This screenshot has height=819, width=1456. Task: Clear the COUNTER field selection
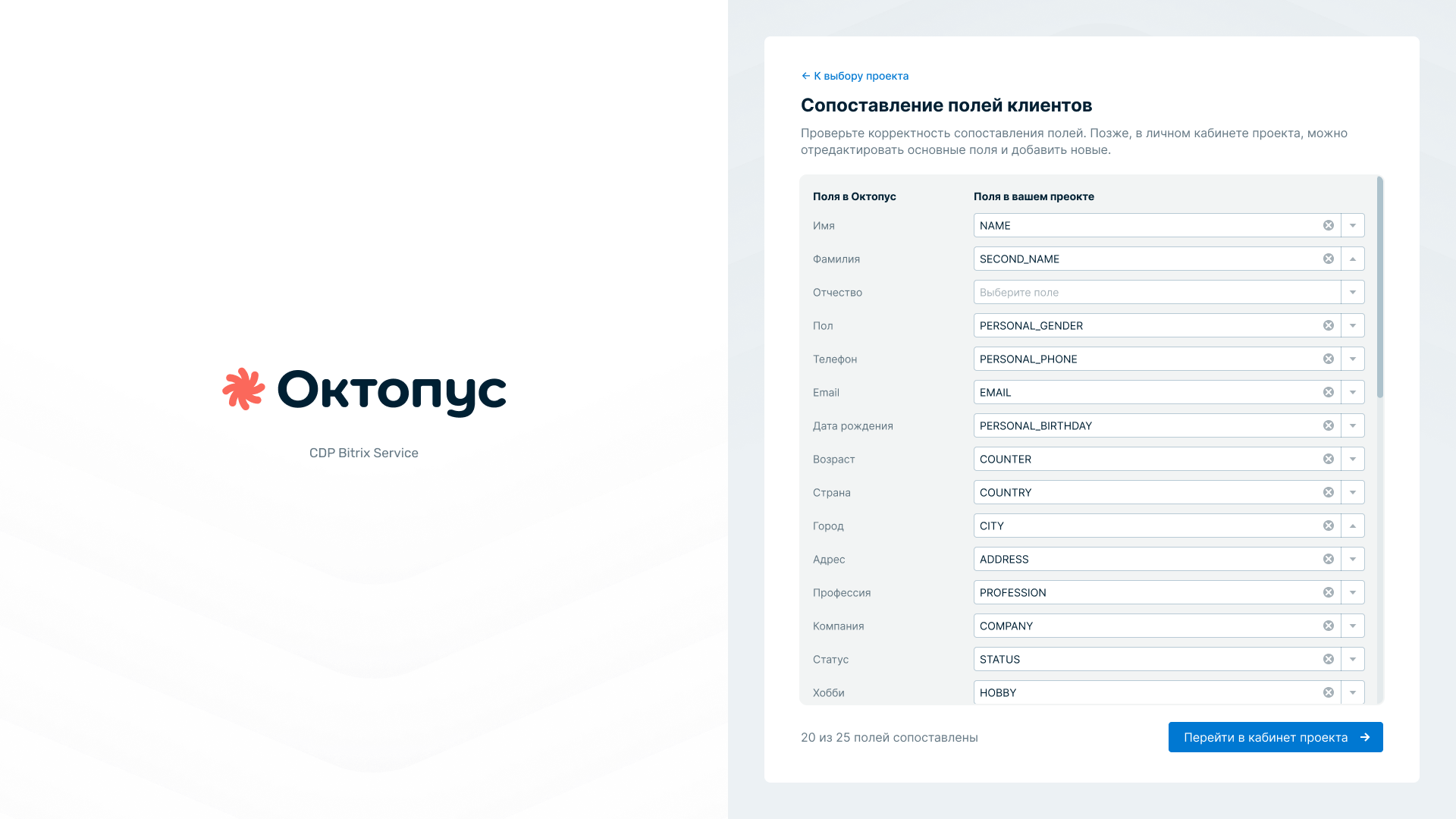tap(1329, 459)
